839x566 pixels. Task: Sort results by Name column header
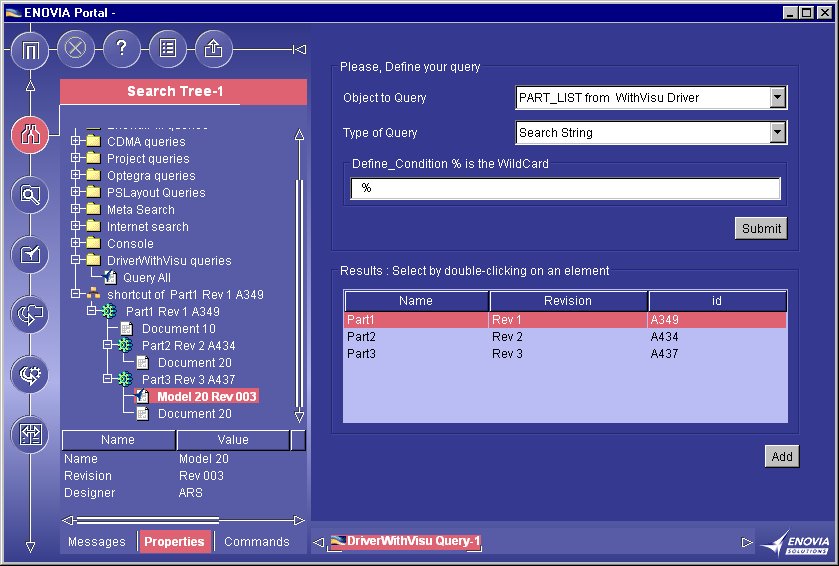pos(416,301)
